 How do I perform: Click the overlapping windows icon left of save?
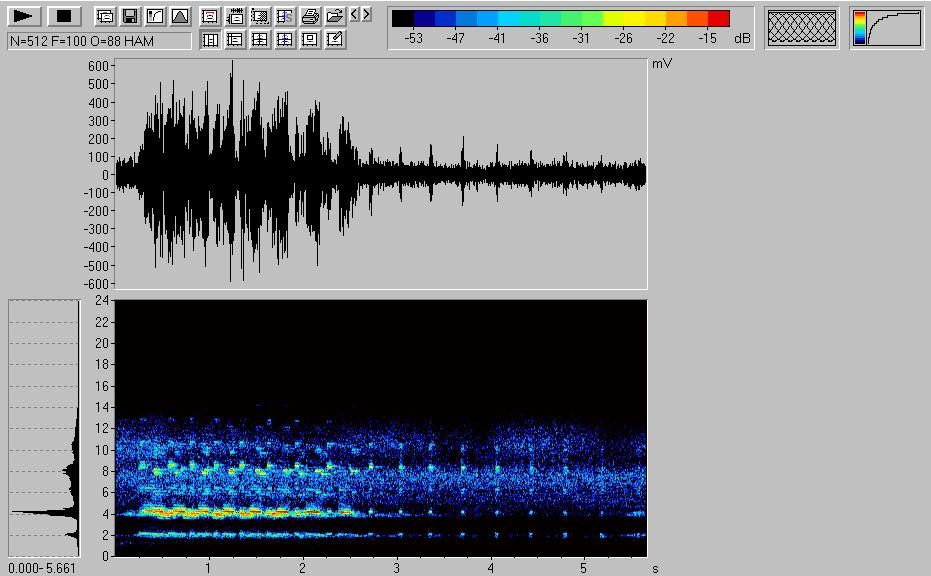click(105, 16)
